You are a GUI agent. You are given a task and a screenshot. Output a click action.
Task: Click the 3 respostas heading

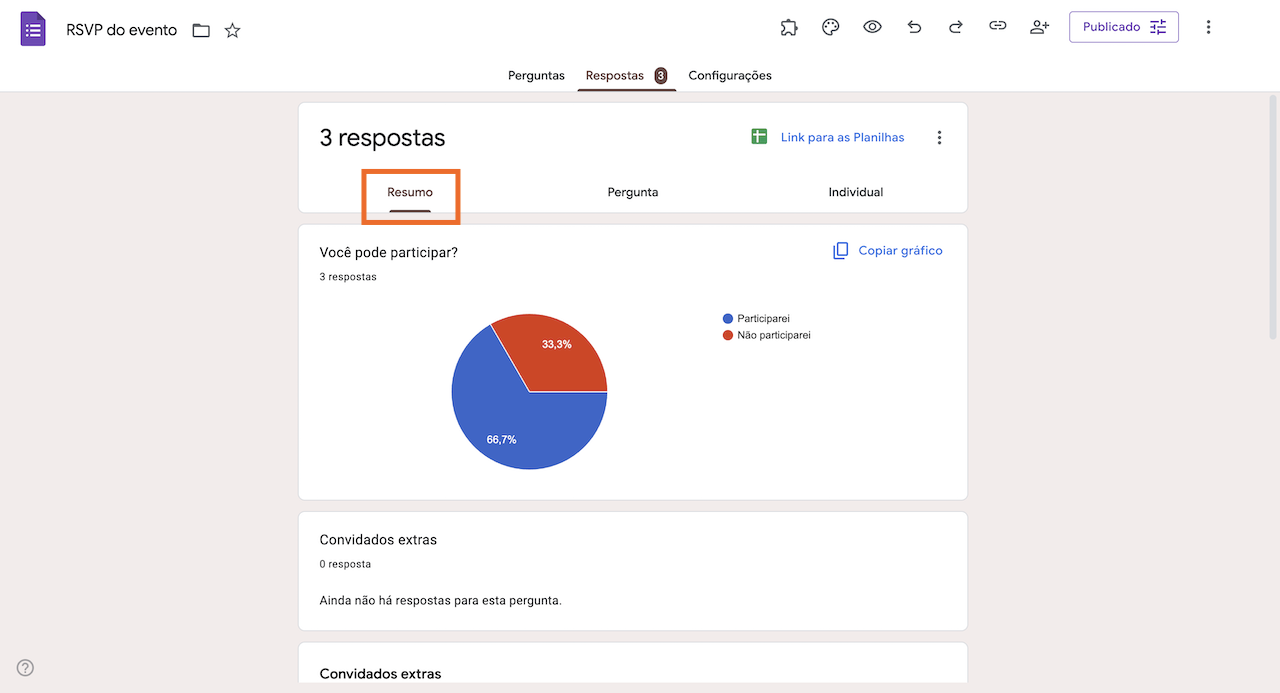click(x=382, y=138)
